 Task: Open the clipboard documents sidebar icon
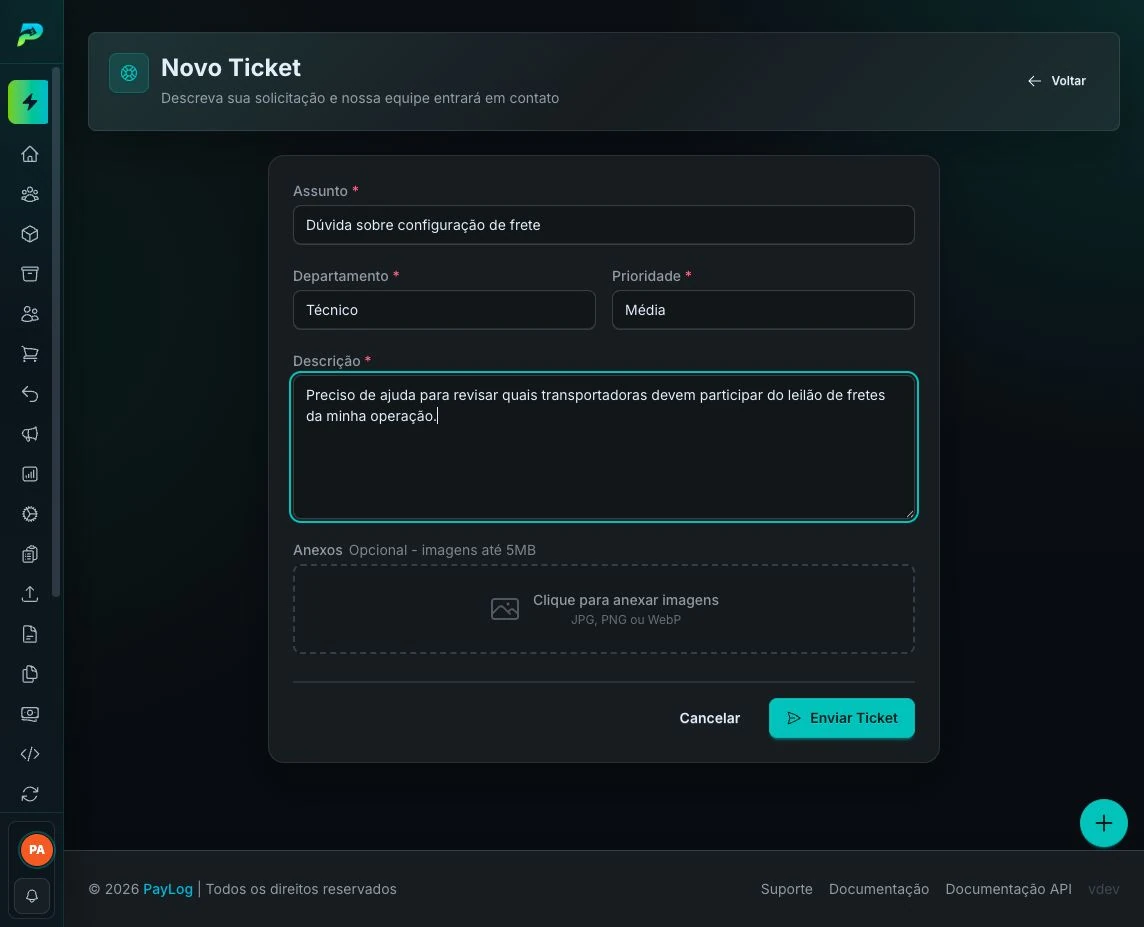click(x=30, y=554)
